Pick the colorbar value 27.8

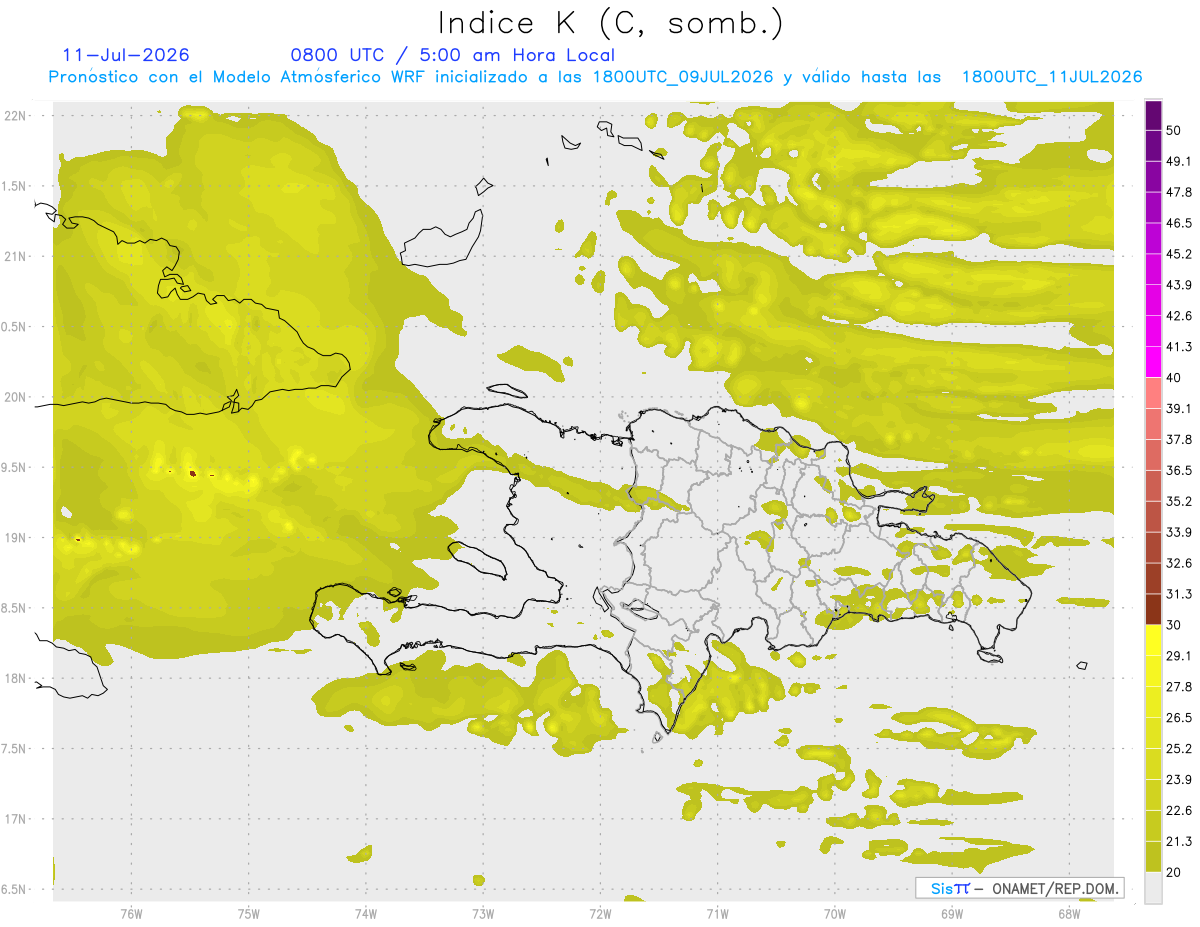(x=1179, y=687)
